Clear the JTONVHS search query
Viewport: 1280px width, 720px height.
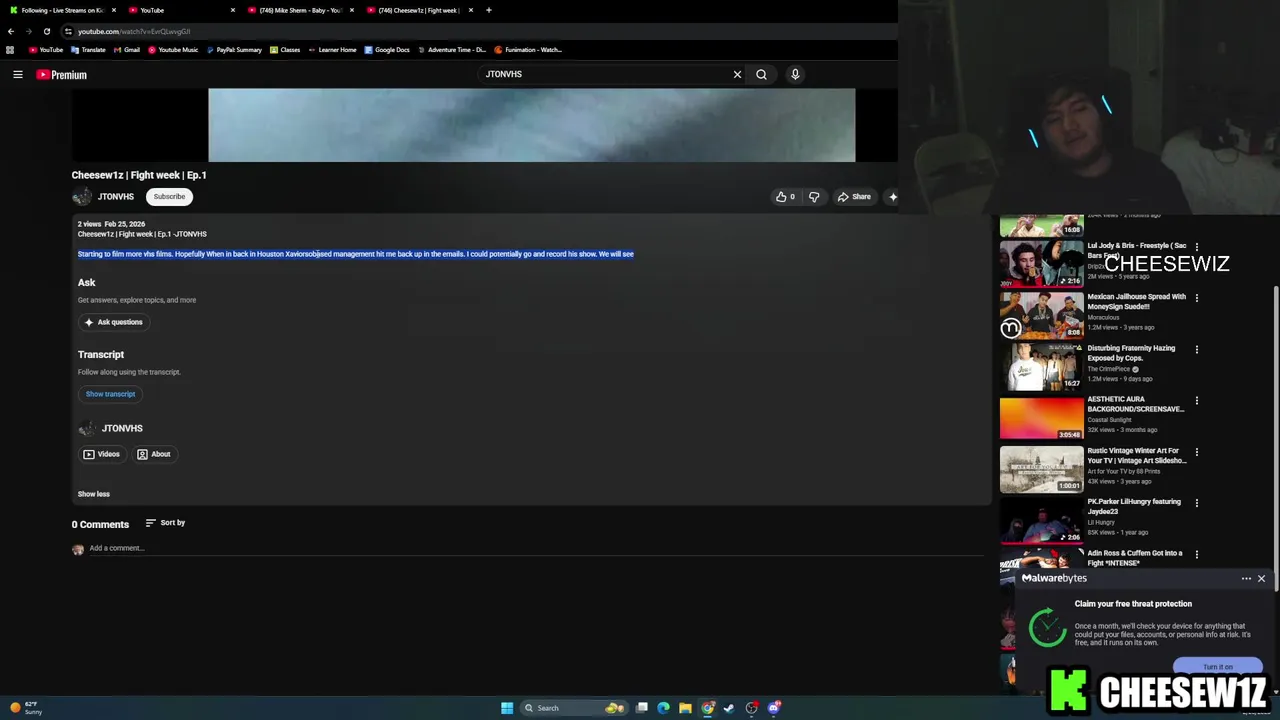[737, 74]
